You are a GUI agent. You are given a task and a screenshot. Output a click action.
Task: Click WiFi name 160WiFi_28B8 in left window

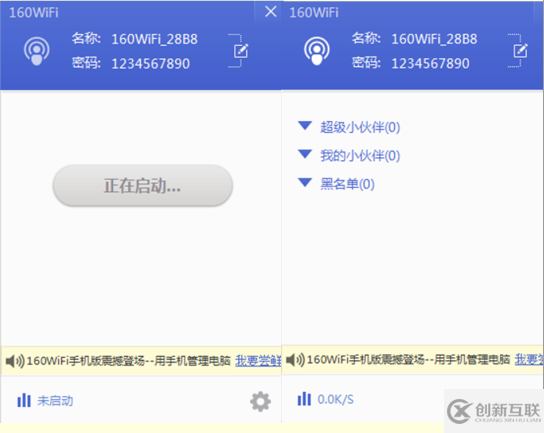(154, 39)
